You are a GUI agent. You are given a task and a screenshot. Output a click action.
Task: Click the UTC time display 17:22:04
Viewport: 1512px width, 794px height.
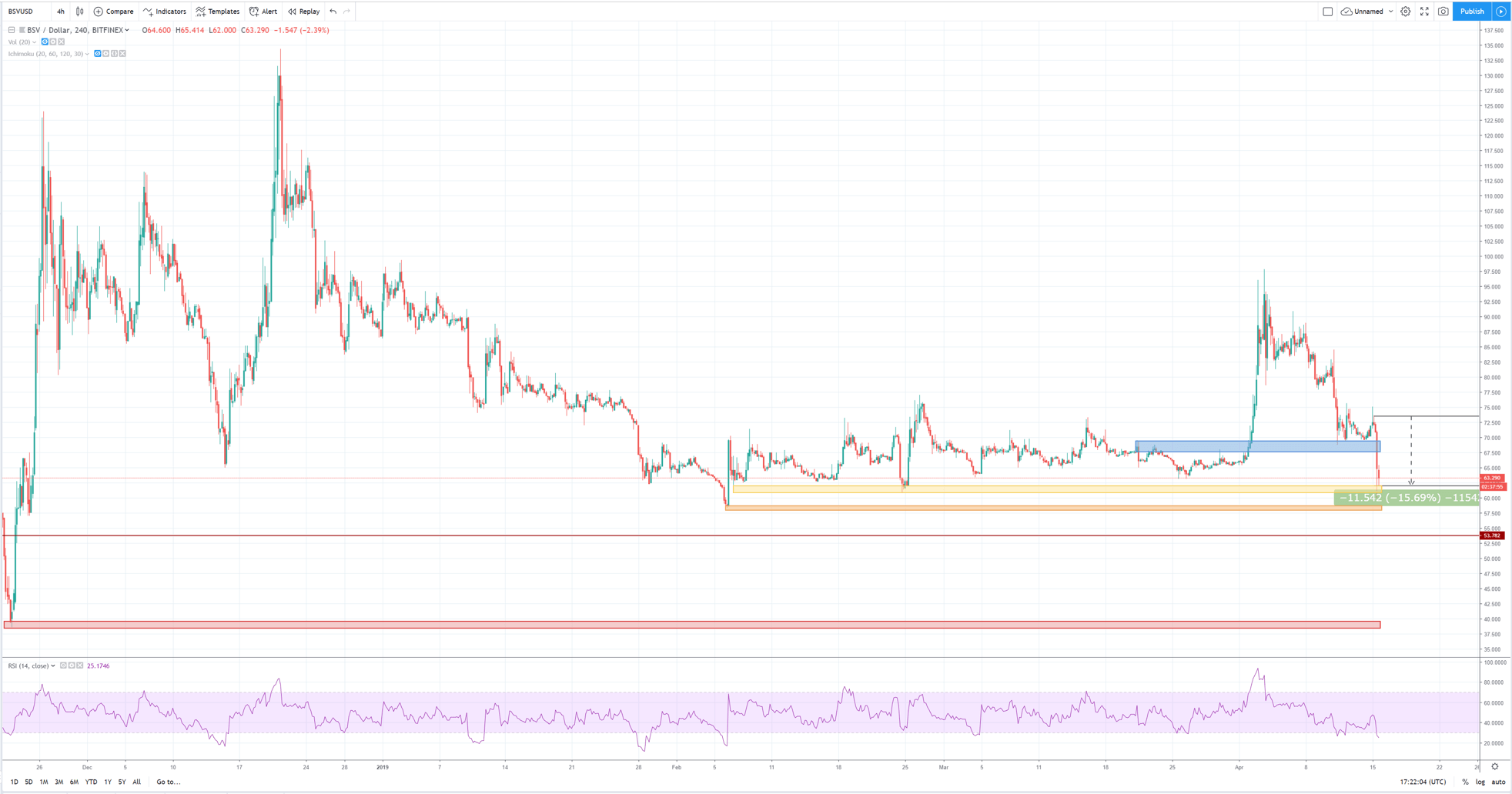tap(1423, 782)
